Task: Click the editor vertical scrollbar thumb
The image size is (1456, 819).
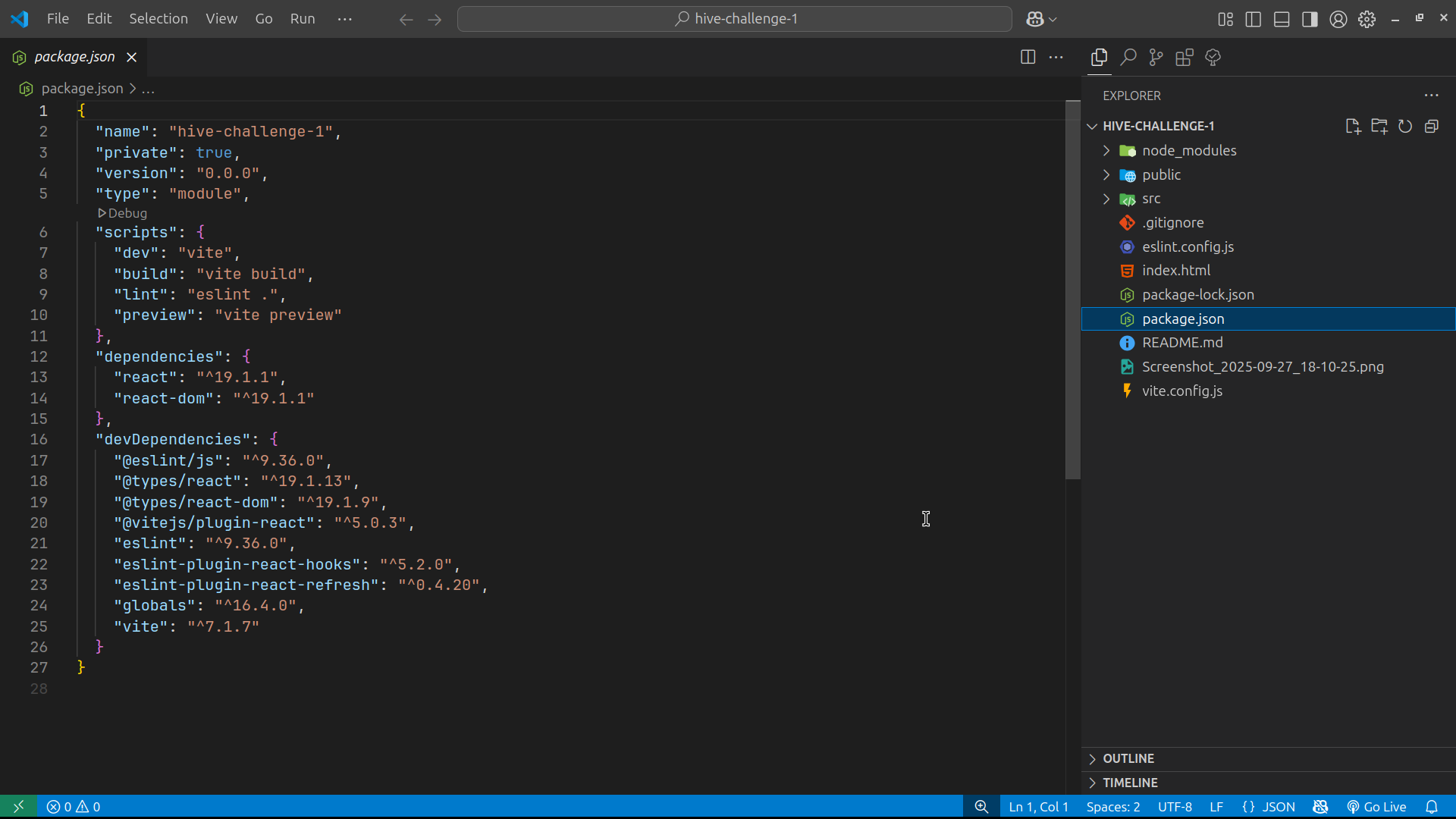Action: [1072, 290]
